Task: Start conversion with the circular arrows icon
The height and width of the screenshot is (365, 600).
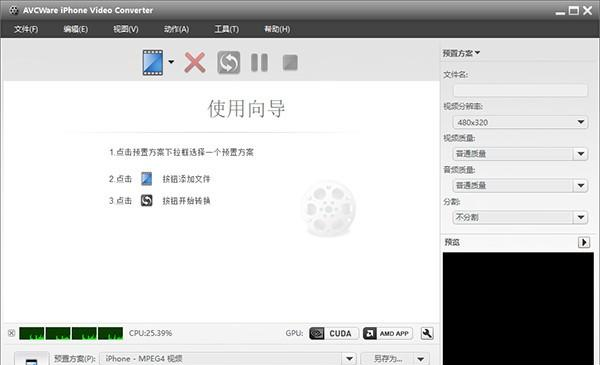Action: 228,62
